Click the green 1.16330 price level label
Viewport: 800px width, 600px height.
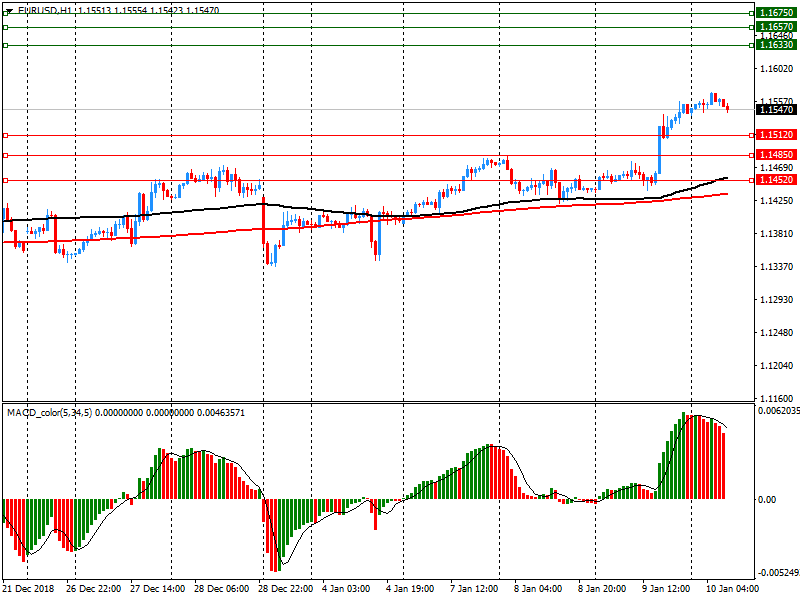pyautogui.click(x=776, y=45)
